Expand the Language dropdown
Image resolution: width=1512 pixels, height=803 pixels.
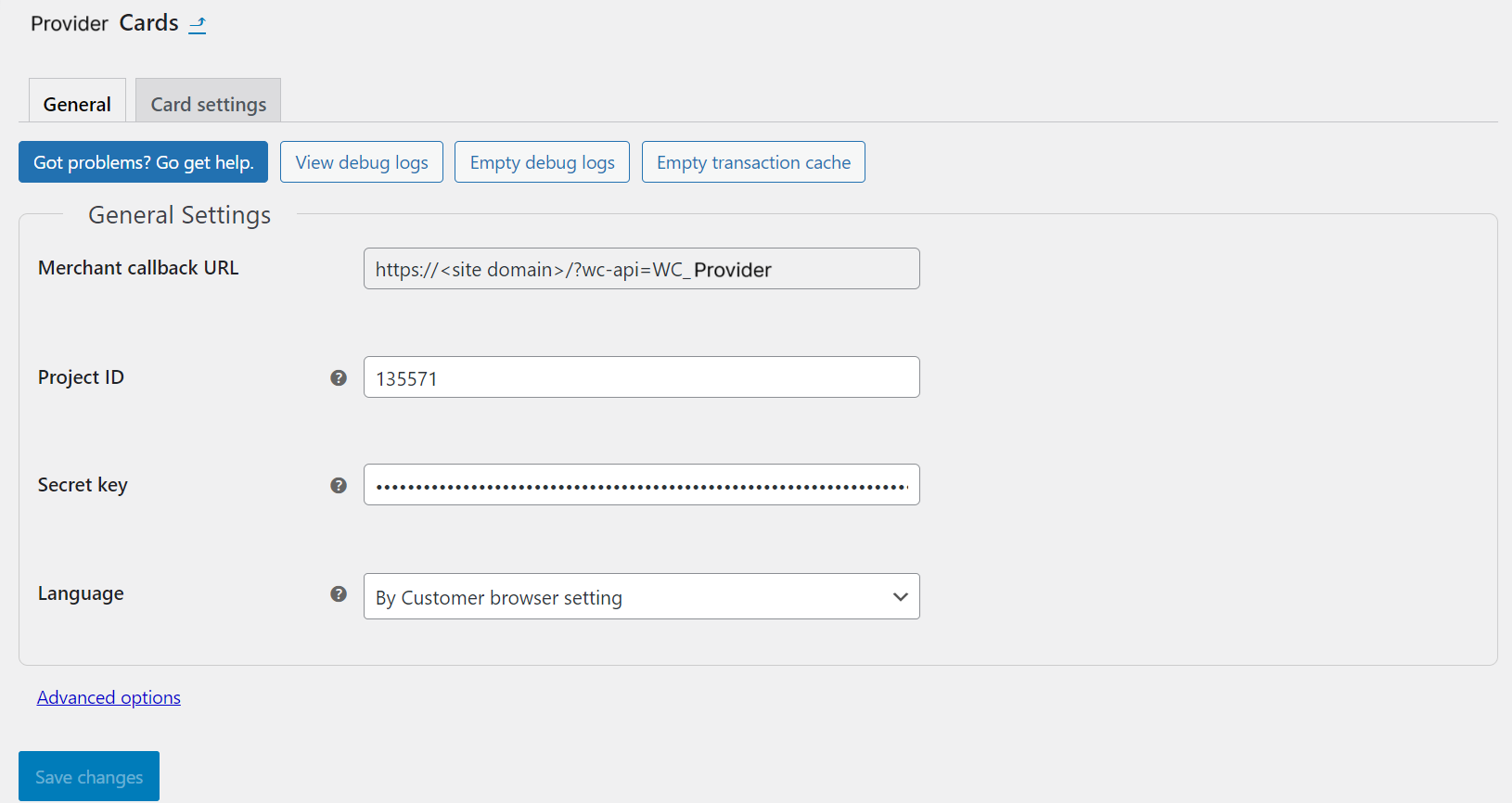pyautogui.click(x=641, y=596)
